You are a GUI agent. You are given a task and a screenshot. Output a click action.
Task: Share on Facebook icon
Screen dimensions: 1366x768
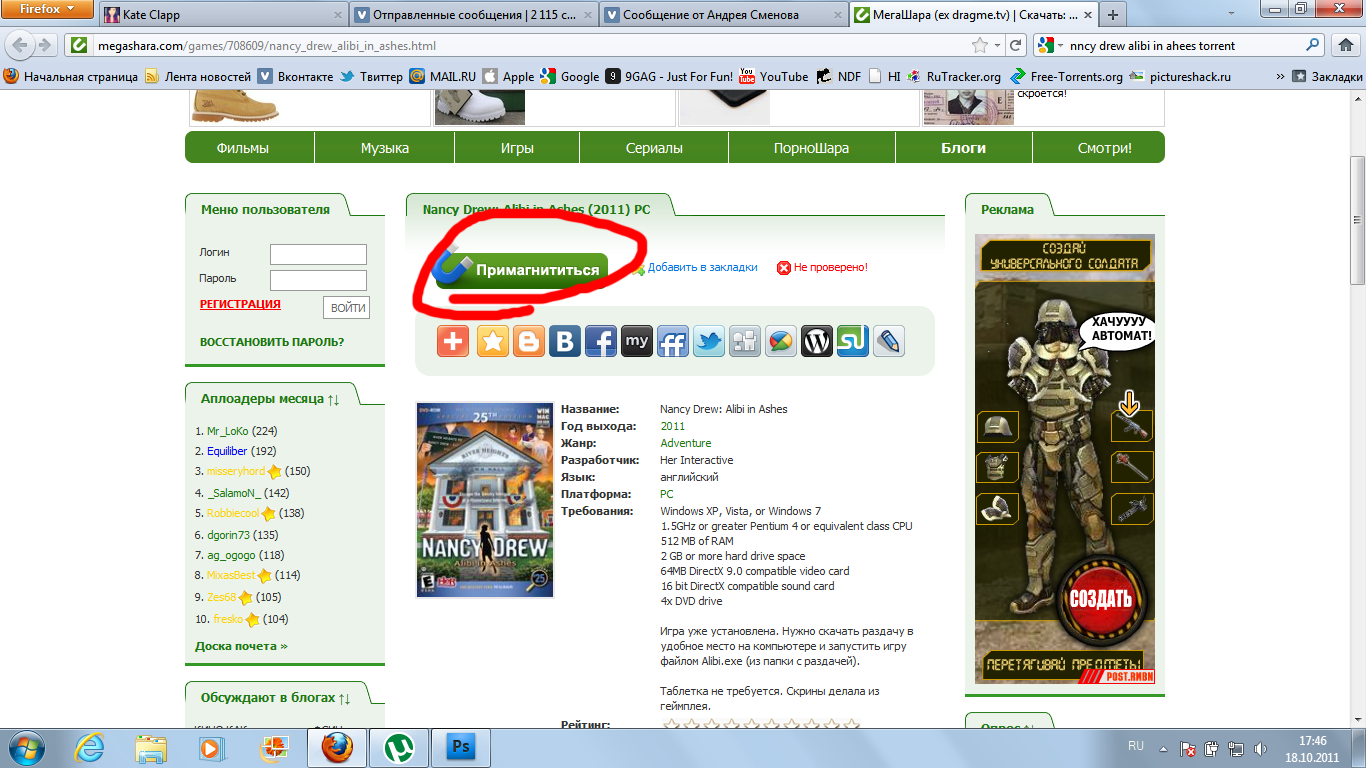tap(601, 341)
